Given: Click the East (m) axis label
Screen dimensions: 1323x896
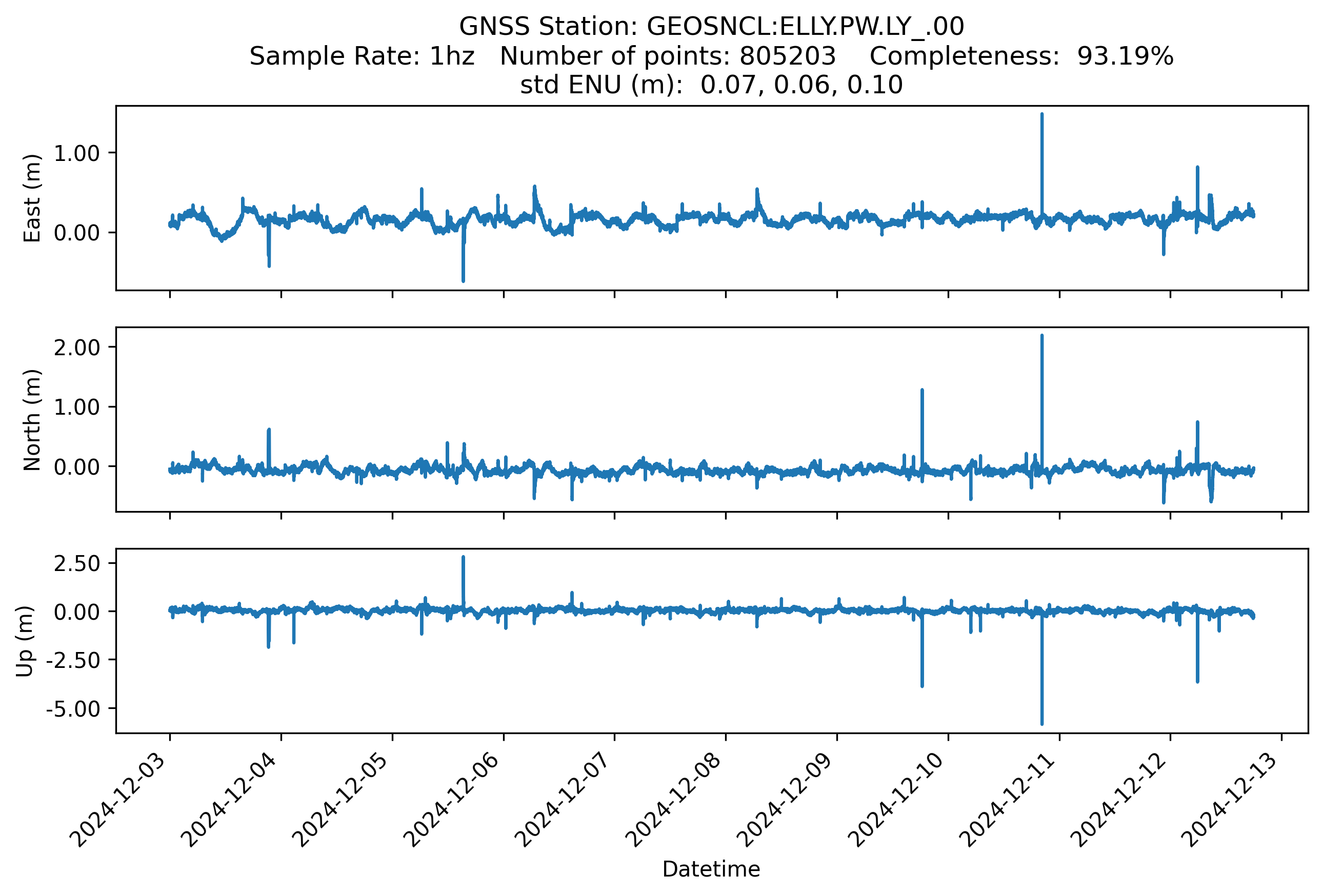Looking at the screenshot, I should [32, 198].
